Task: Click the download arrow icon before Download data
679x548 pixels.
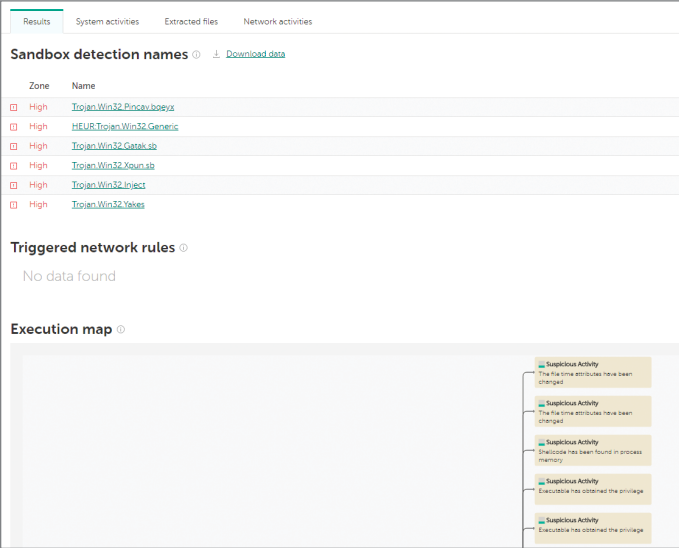Action: point(216,54)
